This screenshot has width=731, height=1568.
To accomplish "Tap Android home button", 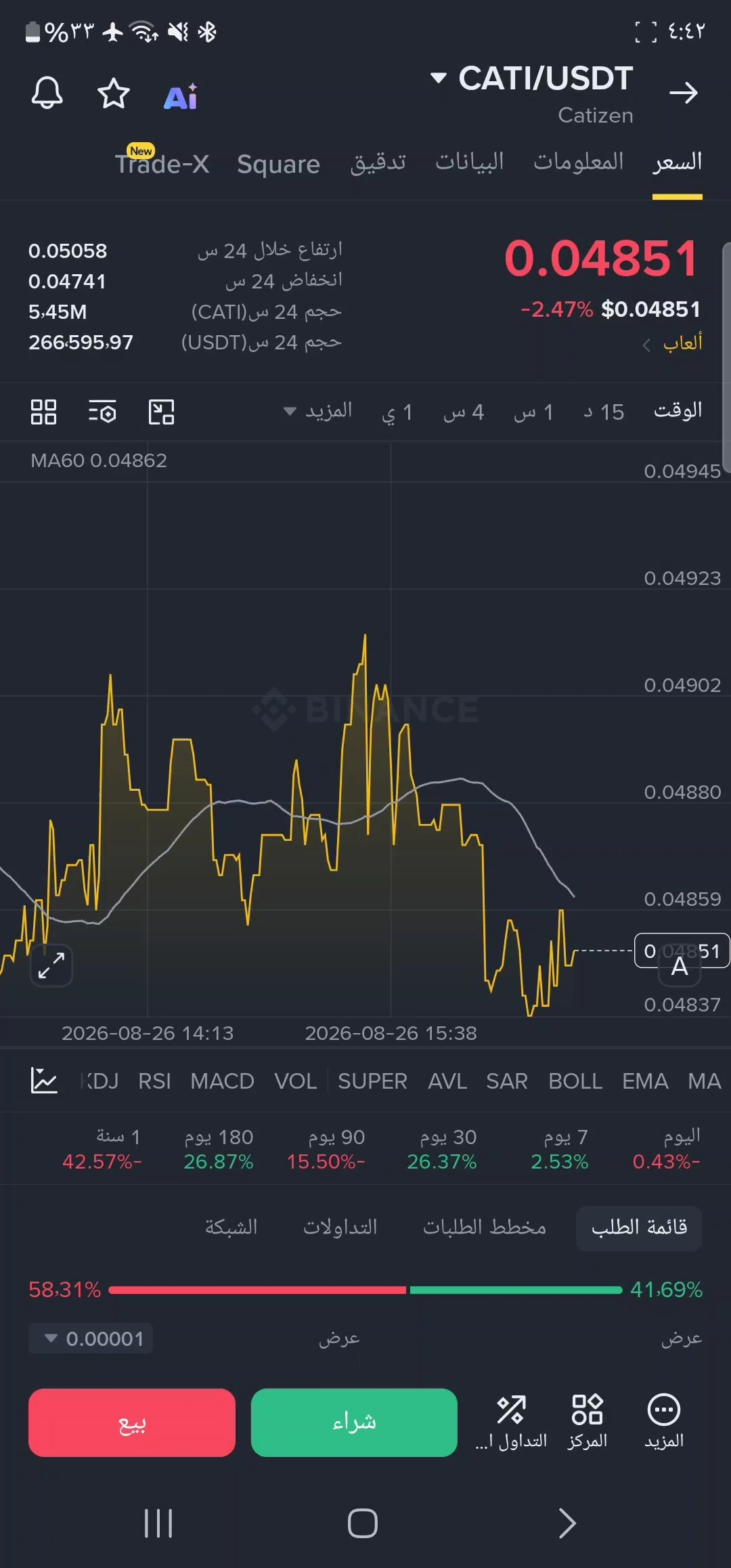I will click(x=363, y=1523).
